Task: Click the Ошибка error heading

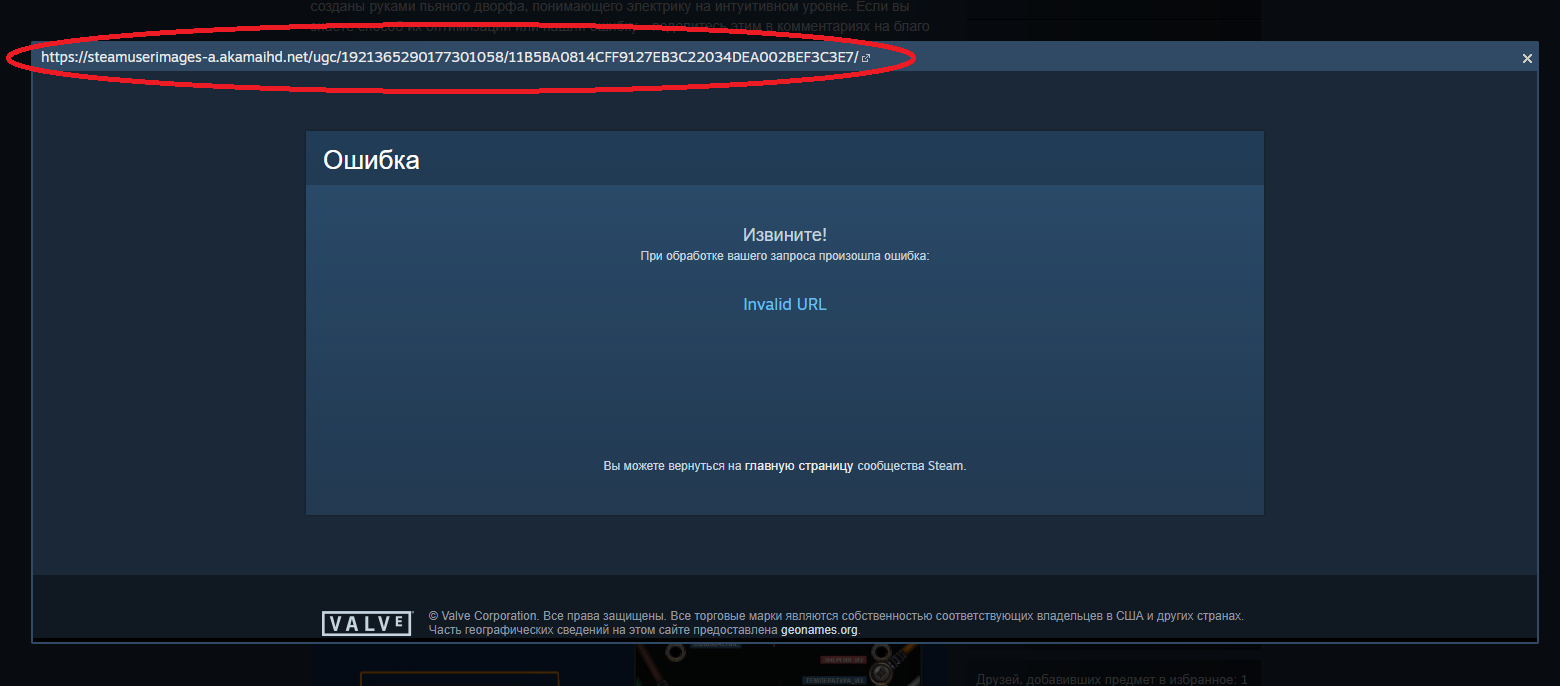Action: tap(371, 160)
